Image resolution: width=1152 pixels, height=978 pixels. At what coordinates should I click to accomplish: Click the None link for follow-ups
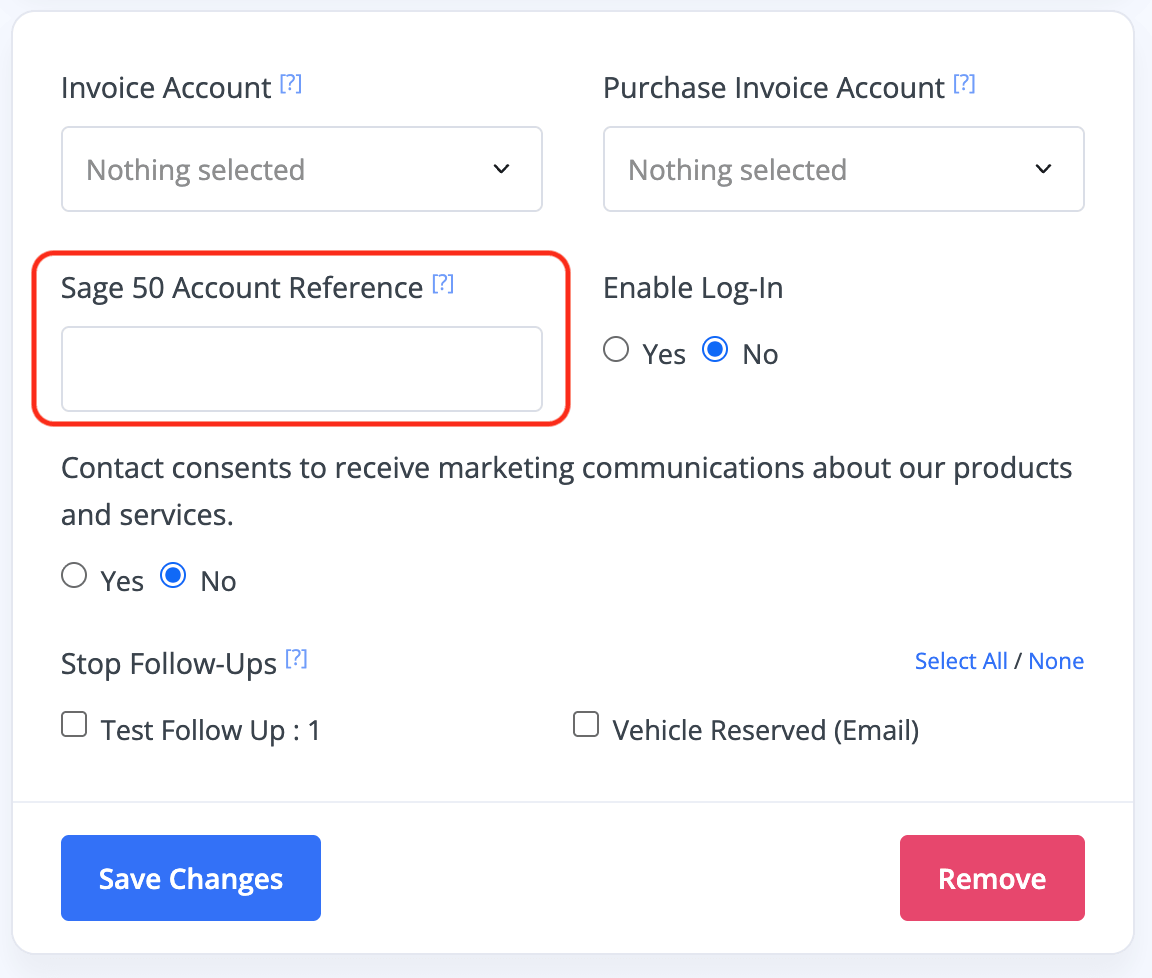click(x=1056, y=661)
